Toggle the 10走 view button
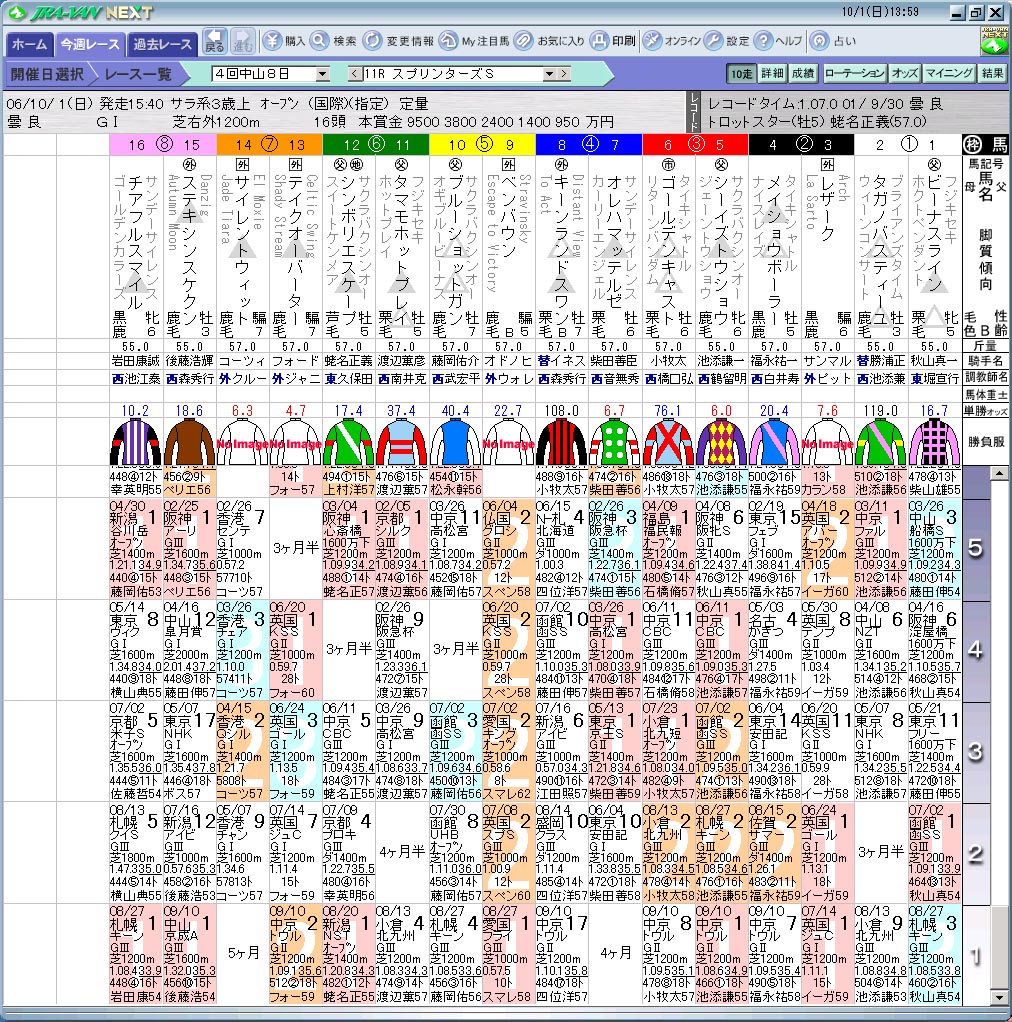Image resolution: width=1012 pixels, height=1022 pixels. point(741,73)
